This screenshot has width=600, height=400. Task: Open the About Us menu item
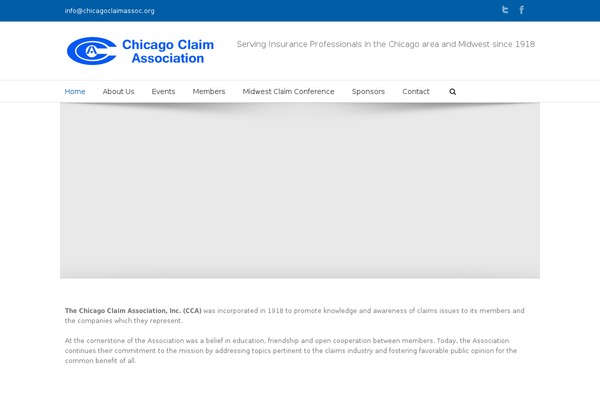pyautogui.click(x=118, y=92)
